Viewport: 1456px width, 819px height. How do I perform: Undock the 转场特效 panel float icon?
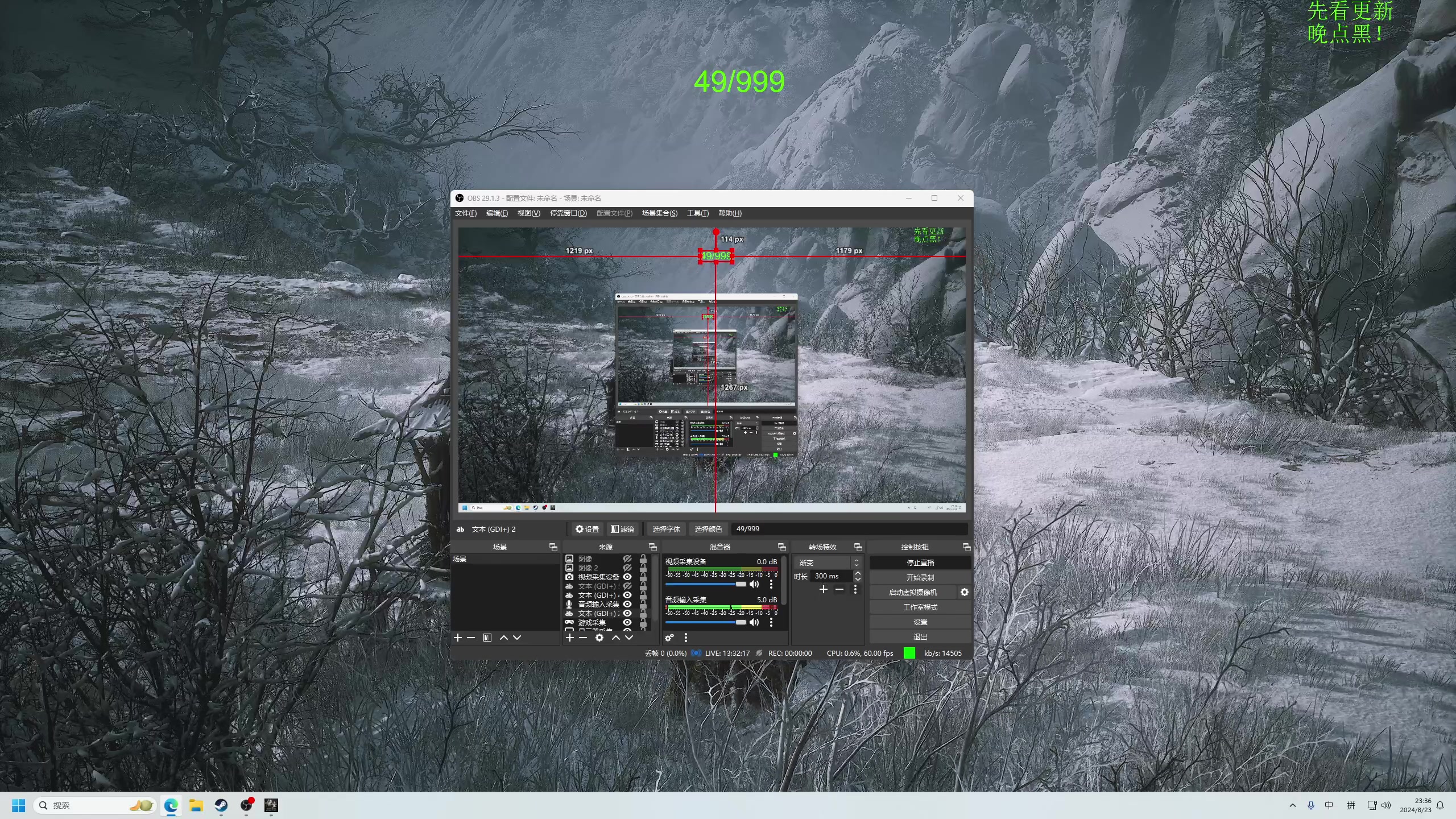tap(858, 547)
